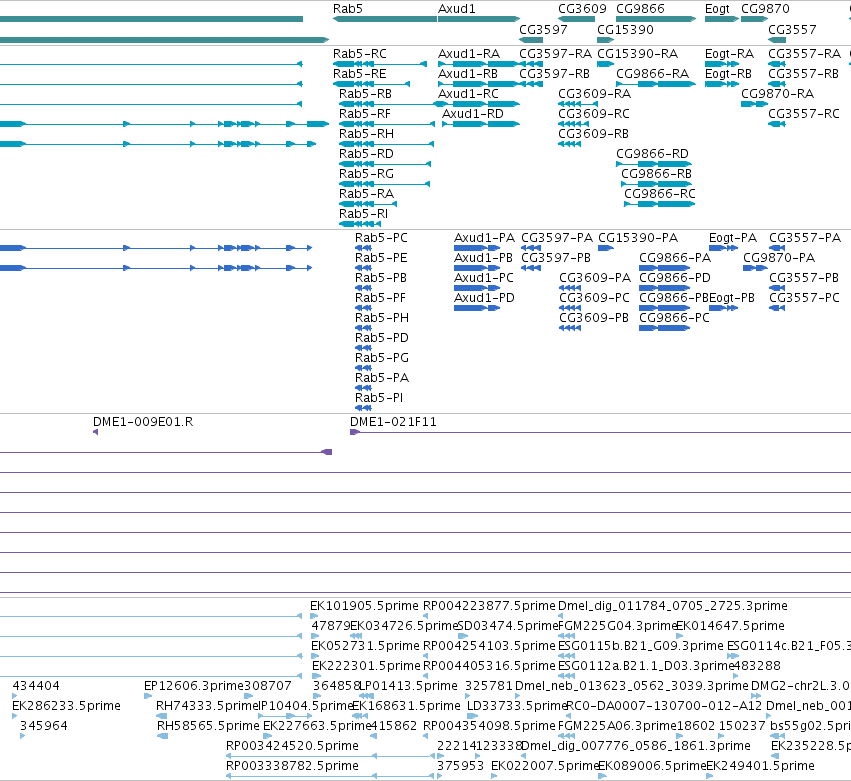Click the CG15390-PA protein label
This screenshot has height=781, width=851.
638,238
